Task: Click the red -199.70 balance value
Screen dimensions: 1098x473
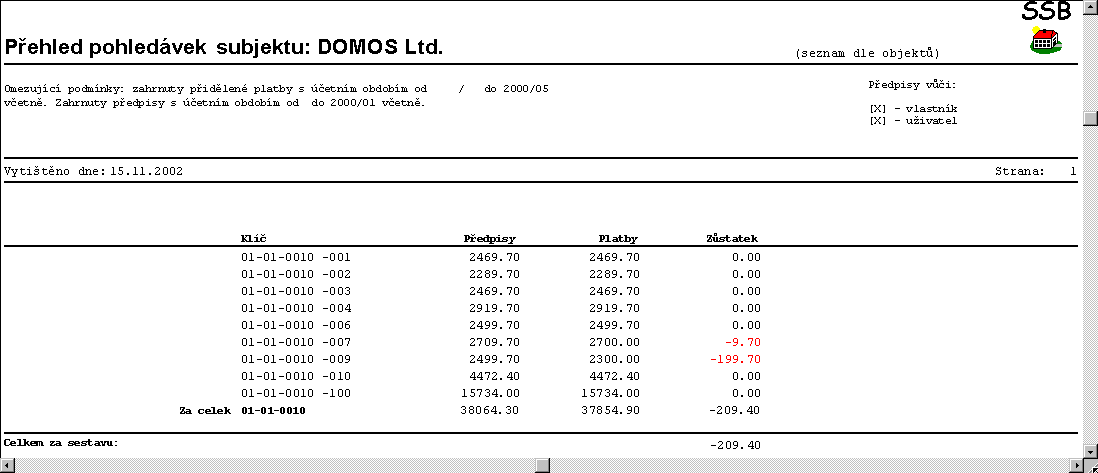Action: click(x=735, y=359)
